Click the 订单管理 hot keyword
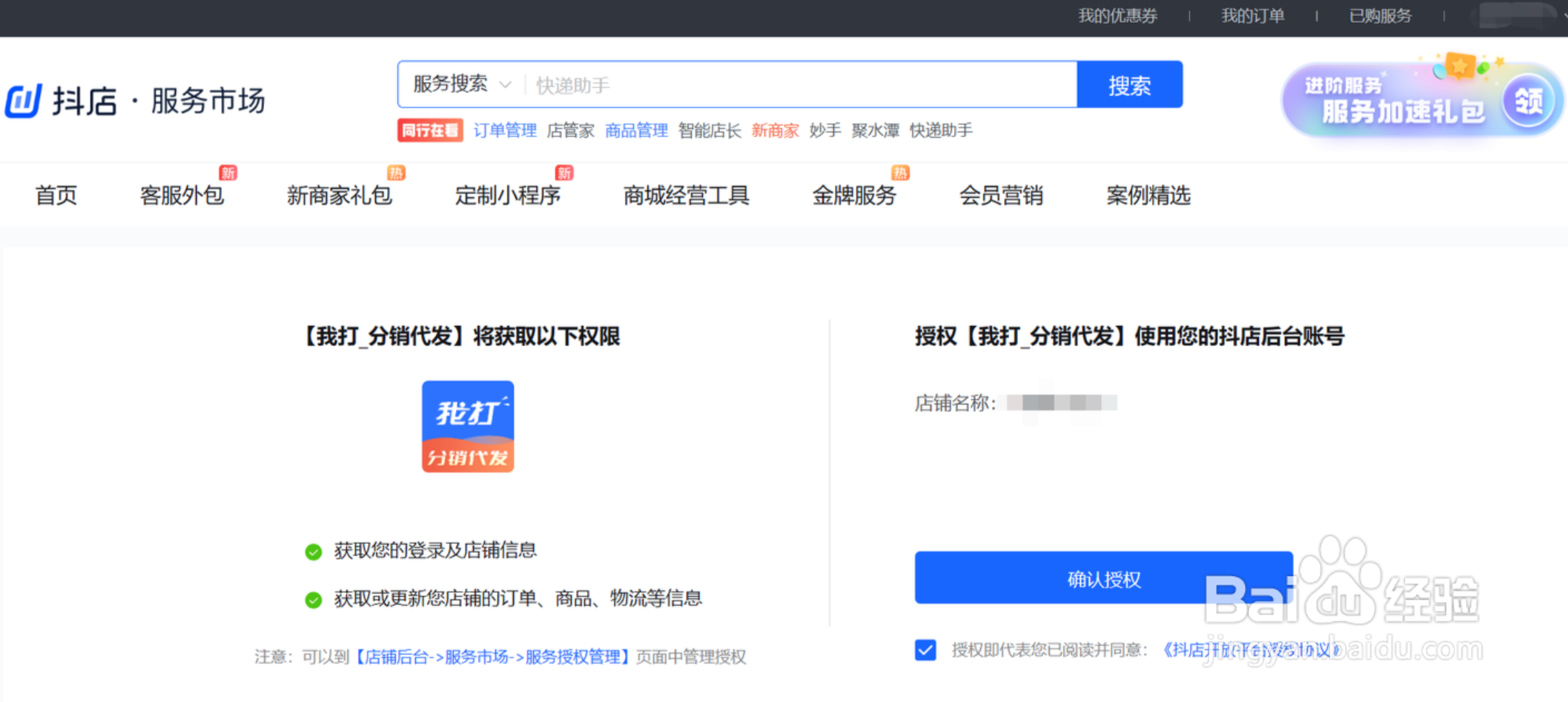 [x=505, y=130]
